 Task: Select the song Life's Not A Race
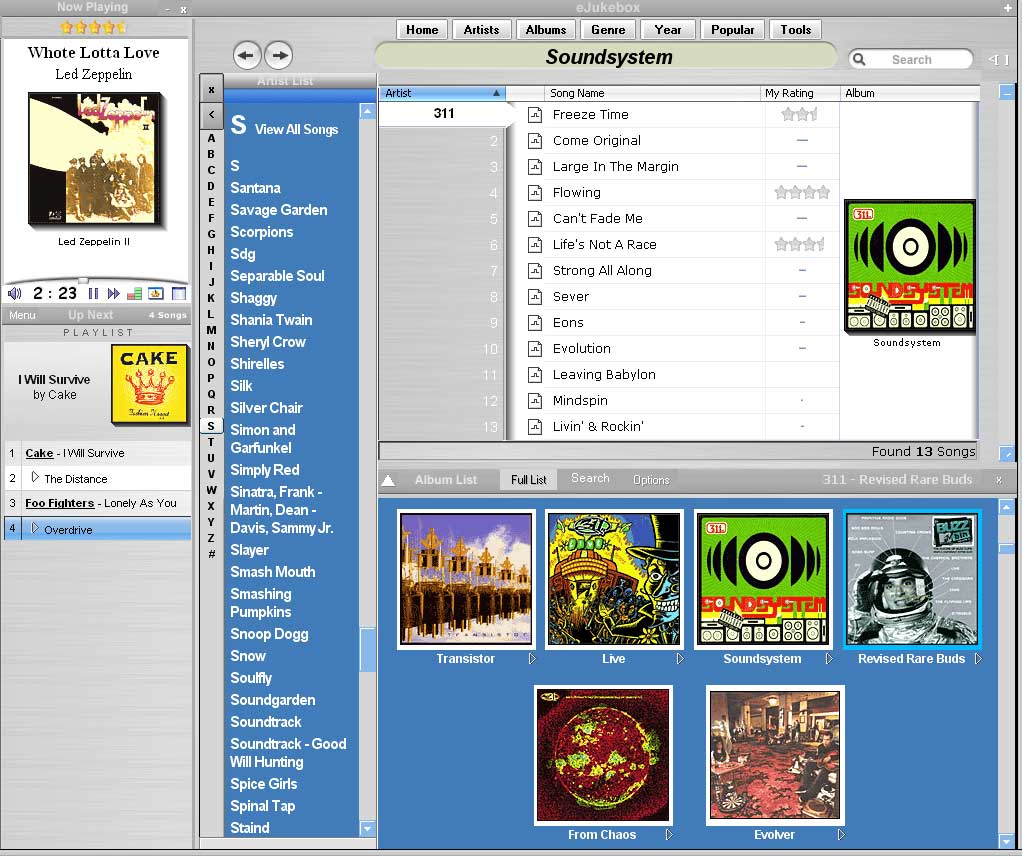pyautogui.click(x=604, y=245)
